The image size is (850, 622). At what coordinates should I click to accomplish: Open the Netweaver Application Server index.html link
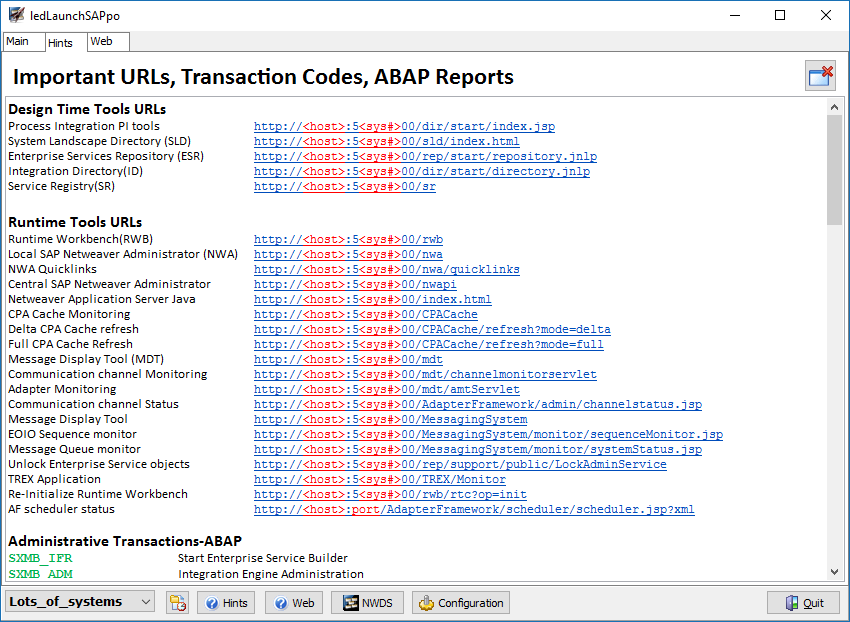pyautogui.click(x=372, y=299)
